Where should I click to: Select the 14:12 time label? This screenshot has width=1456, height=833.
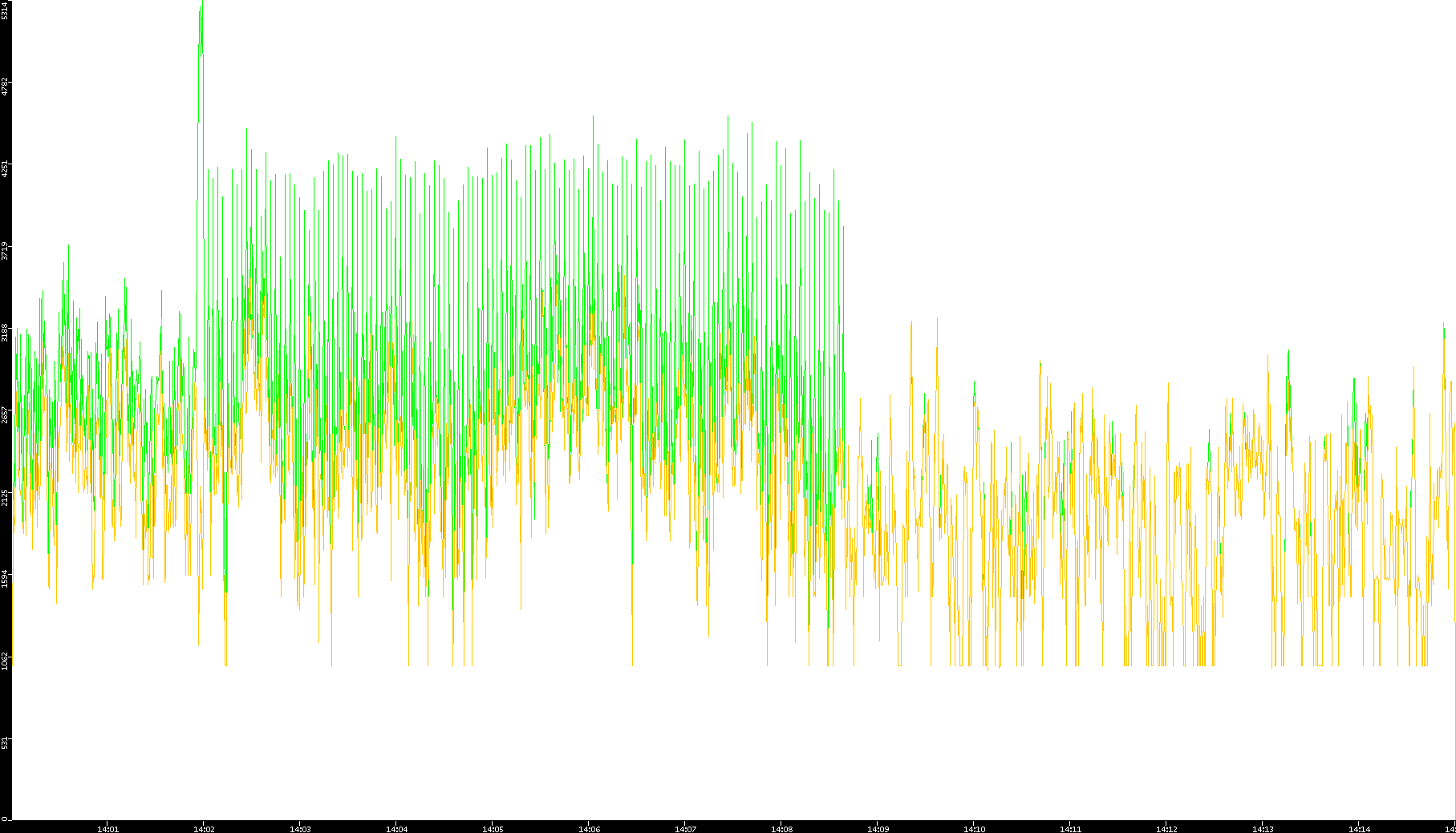point(1166,829)
